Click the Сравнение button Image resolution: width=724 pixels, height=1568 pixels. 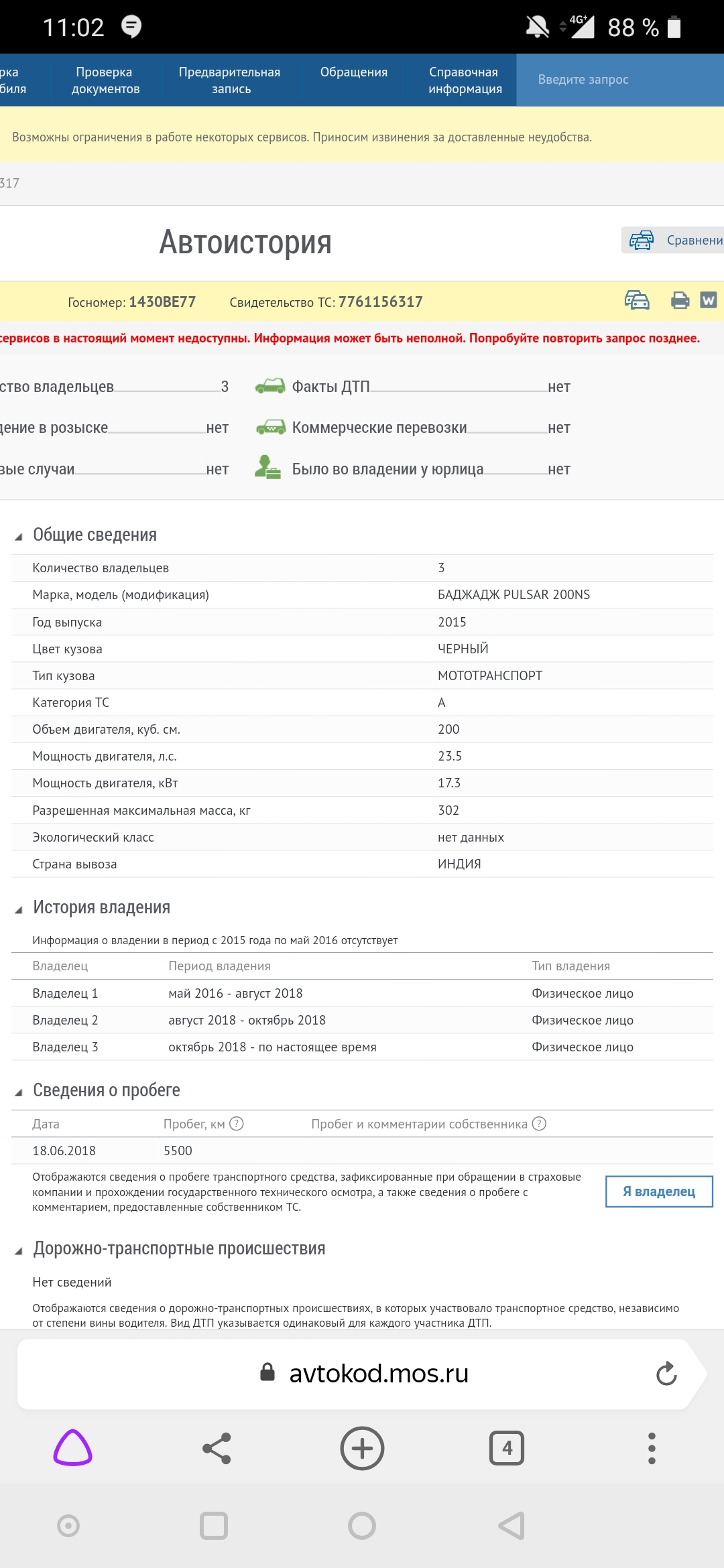point(673,240)
